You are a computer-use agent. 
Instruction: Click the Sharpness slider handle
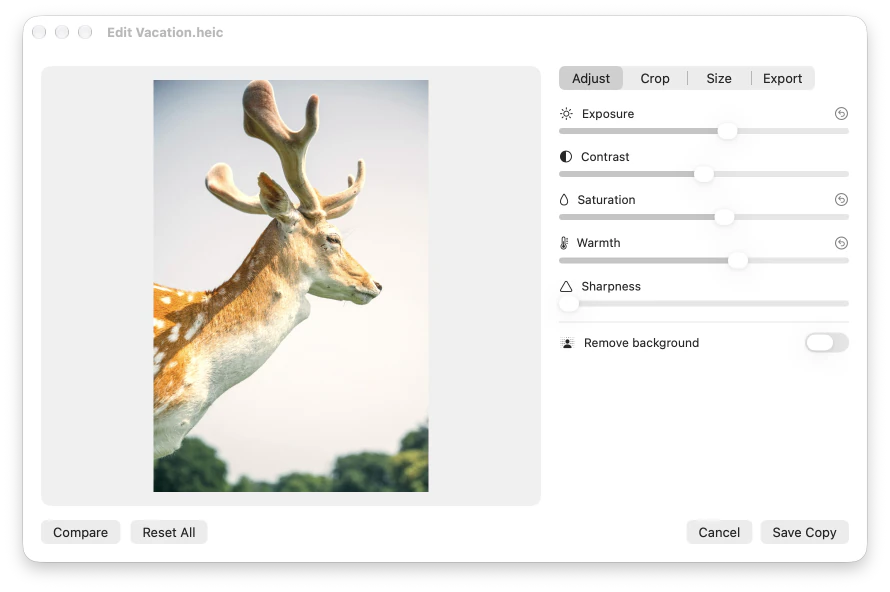click(x=569, y=304)
